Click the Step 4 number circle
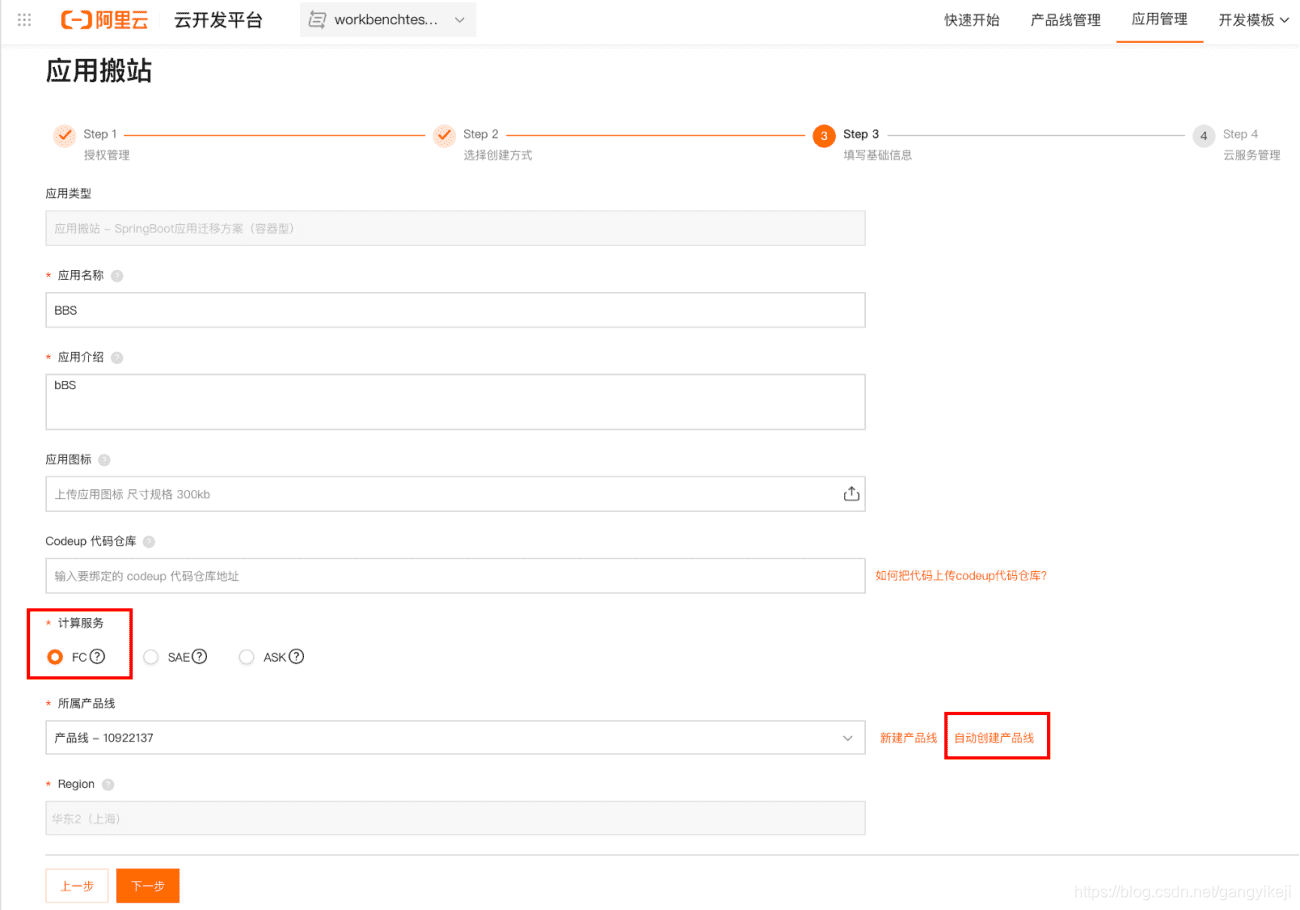Image resolution: width=1300 pixels, height=910 pixels. coord(1204,136)
